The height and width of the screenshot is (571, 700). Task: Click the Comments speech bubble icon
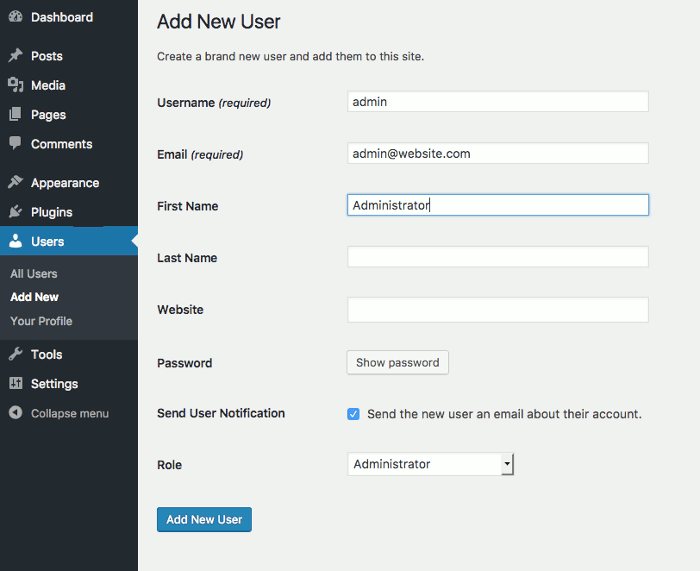point(15,143)
